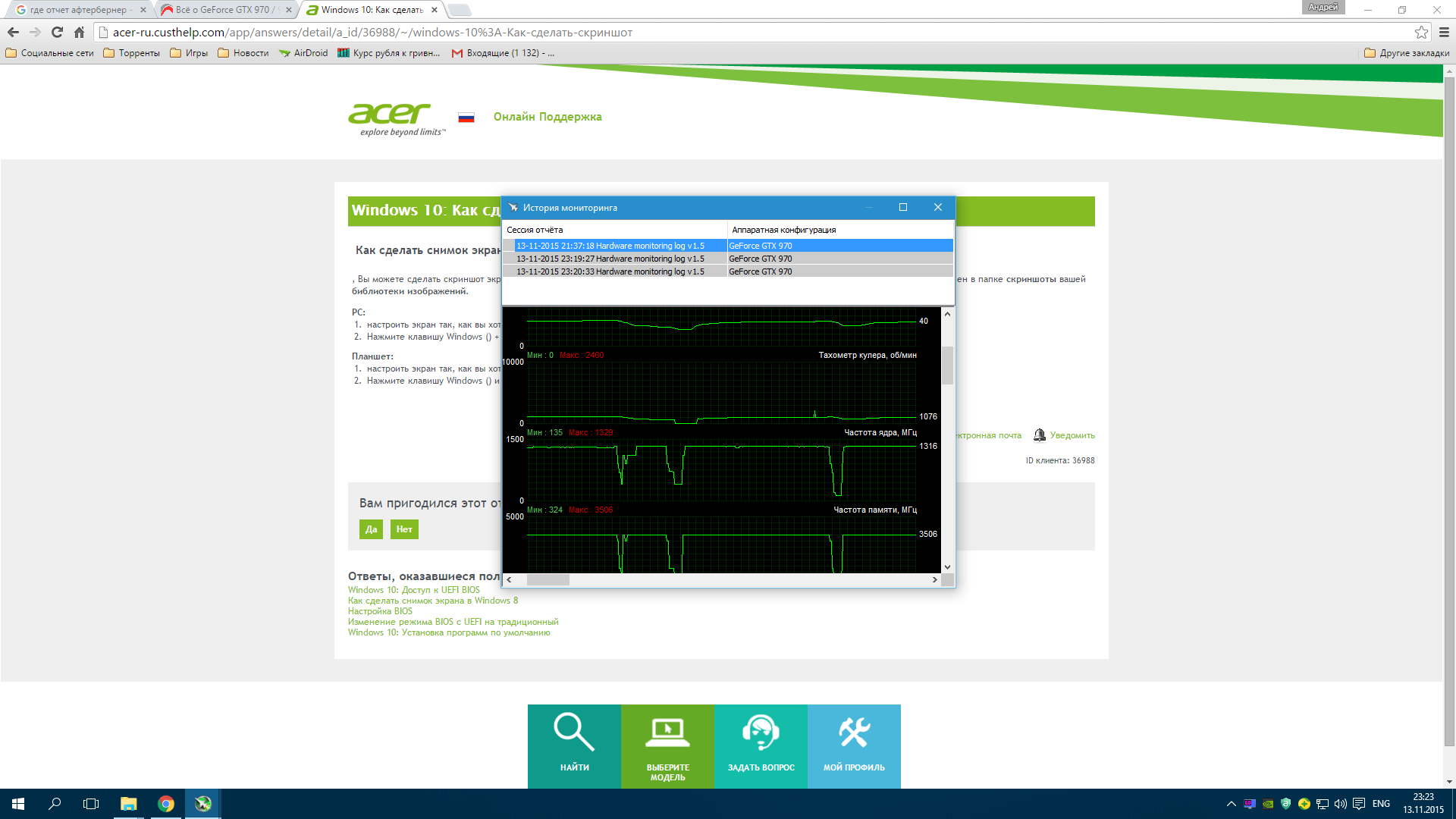Select the 23:19:27 hardware monitoring log session

(x=610, y=259)
